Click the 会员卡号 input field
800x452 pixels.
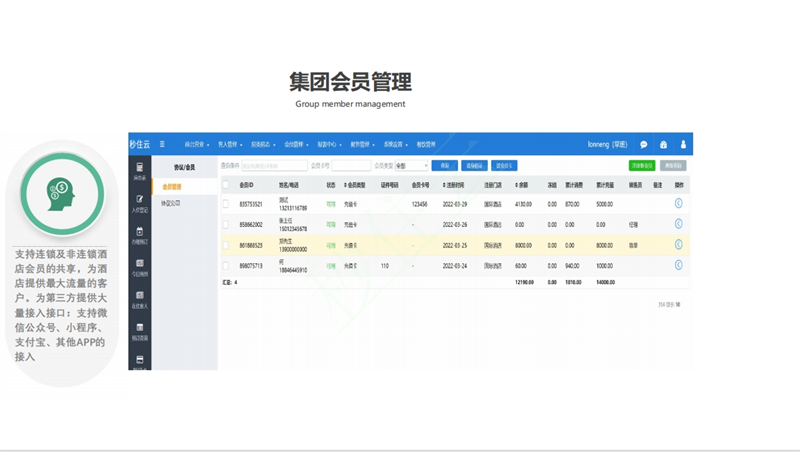pos(350,166)
